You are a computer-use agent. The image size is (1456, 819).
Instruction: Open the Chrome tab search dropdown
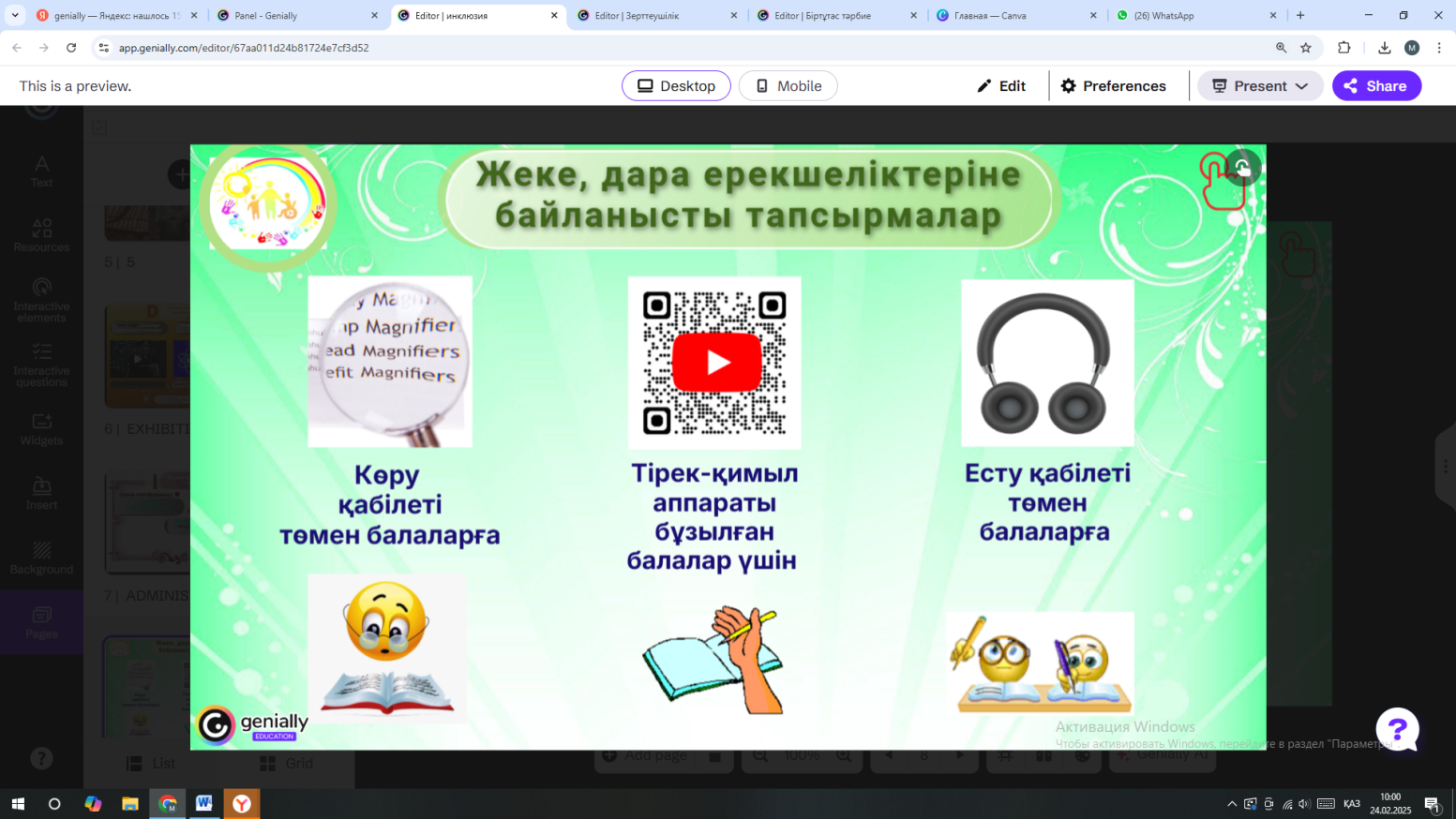15,16
